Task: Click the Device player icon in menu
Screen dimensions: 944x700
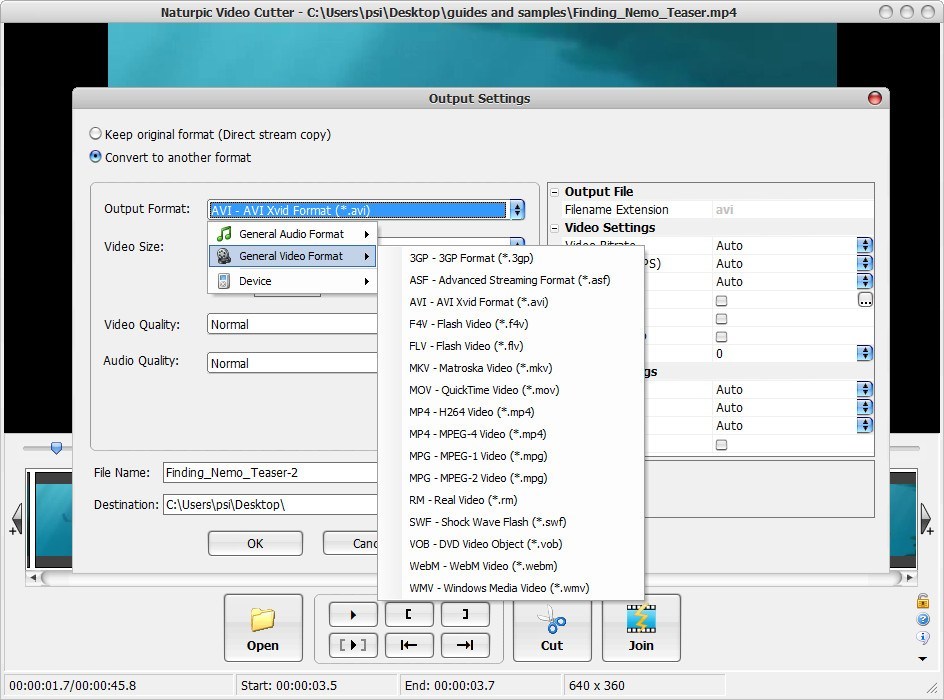Action: click(x=224, y=280)
